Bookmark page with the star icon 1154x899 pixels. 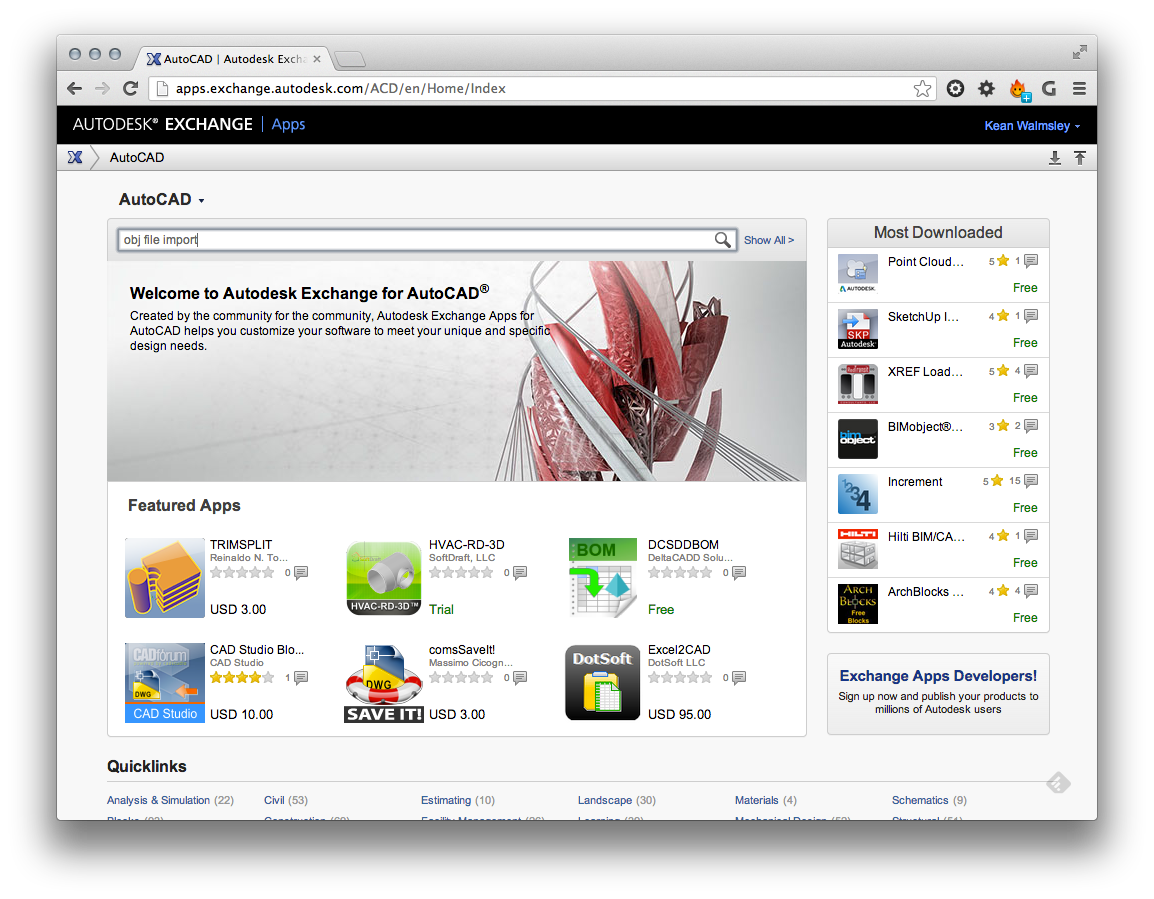(922, 89)
